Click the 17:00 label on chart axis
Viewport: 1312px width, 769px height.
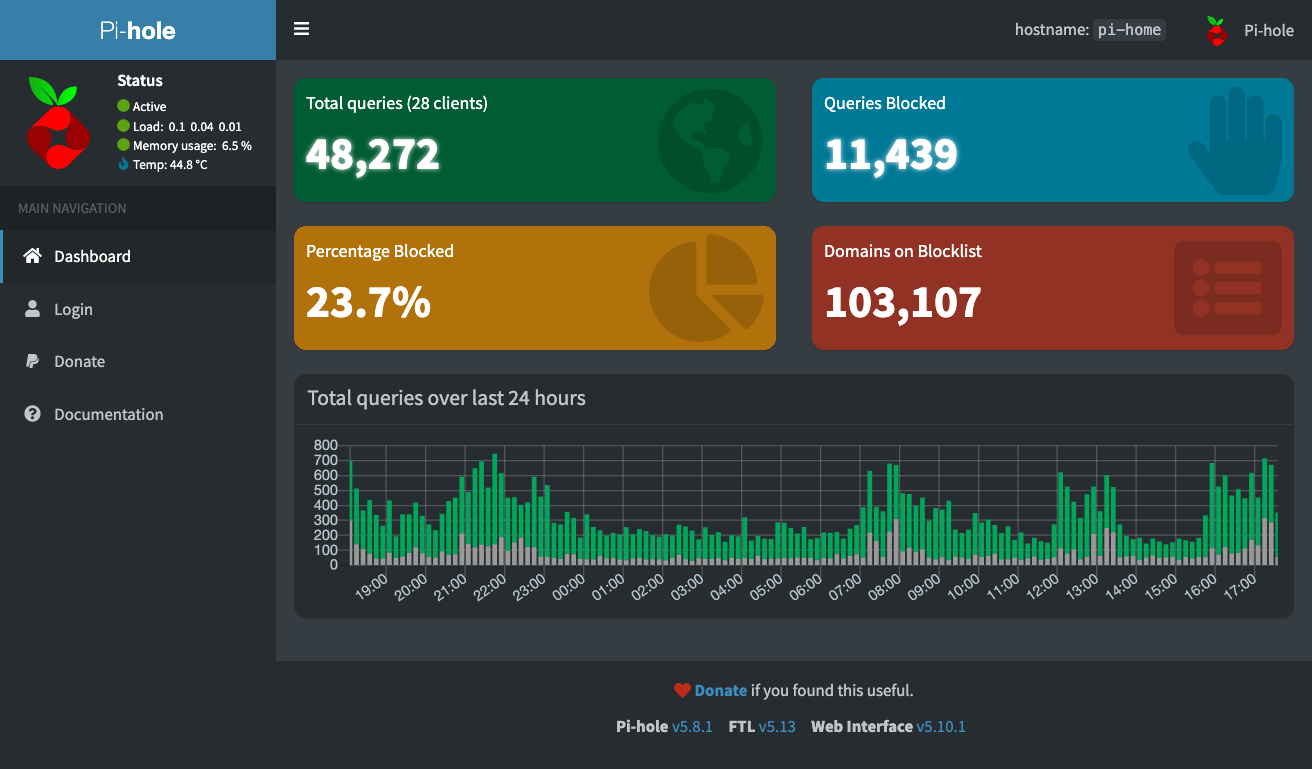point(1240,587)
